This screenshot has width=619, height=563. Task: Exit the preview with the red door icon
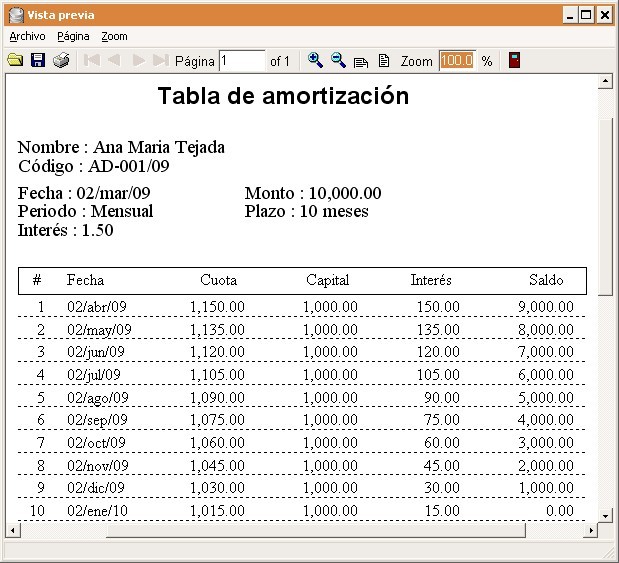pos(514,60)
